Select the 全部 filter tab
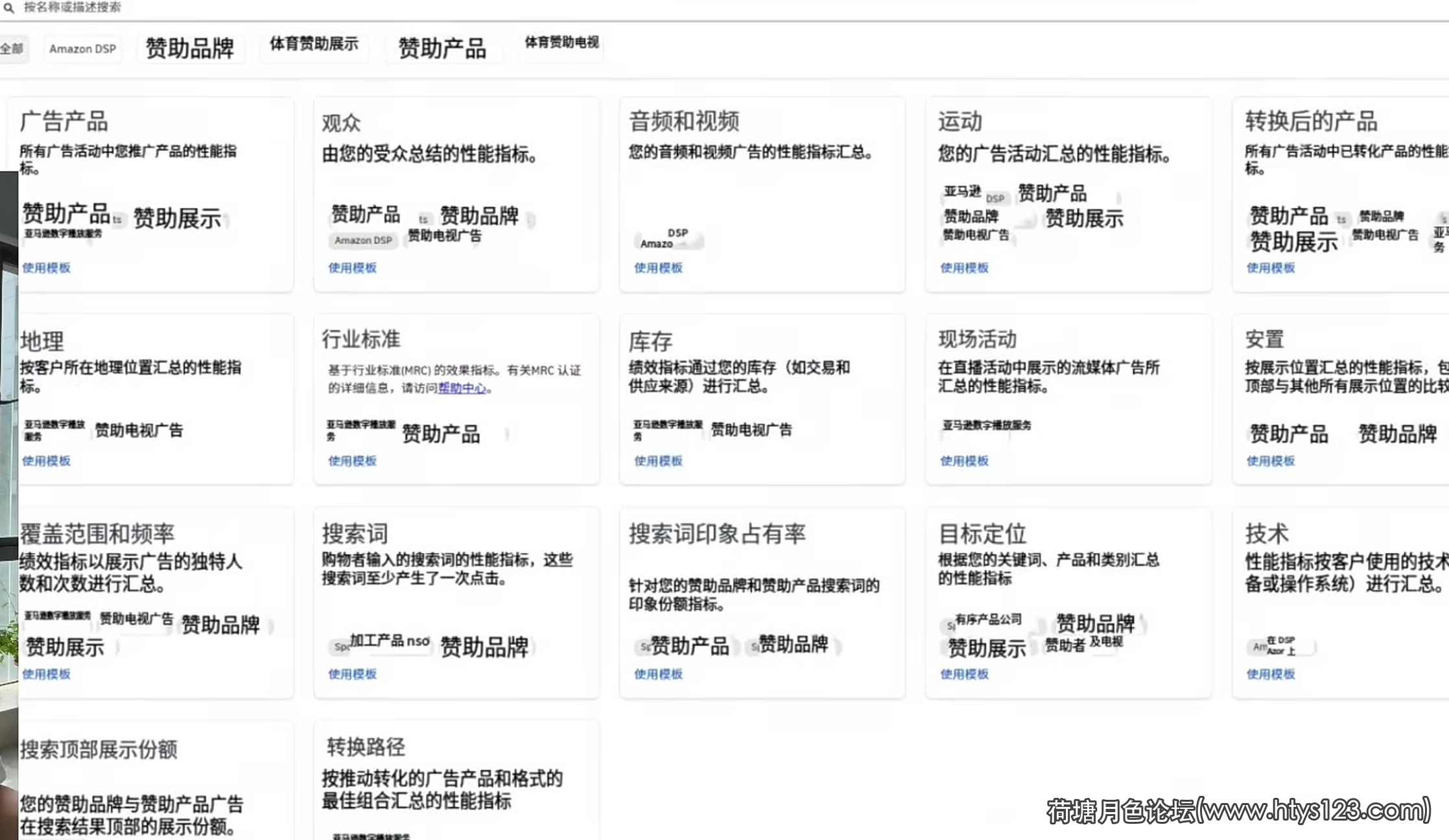 pos(12,49)
